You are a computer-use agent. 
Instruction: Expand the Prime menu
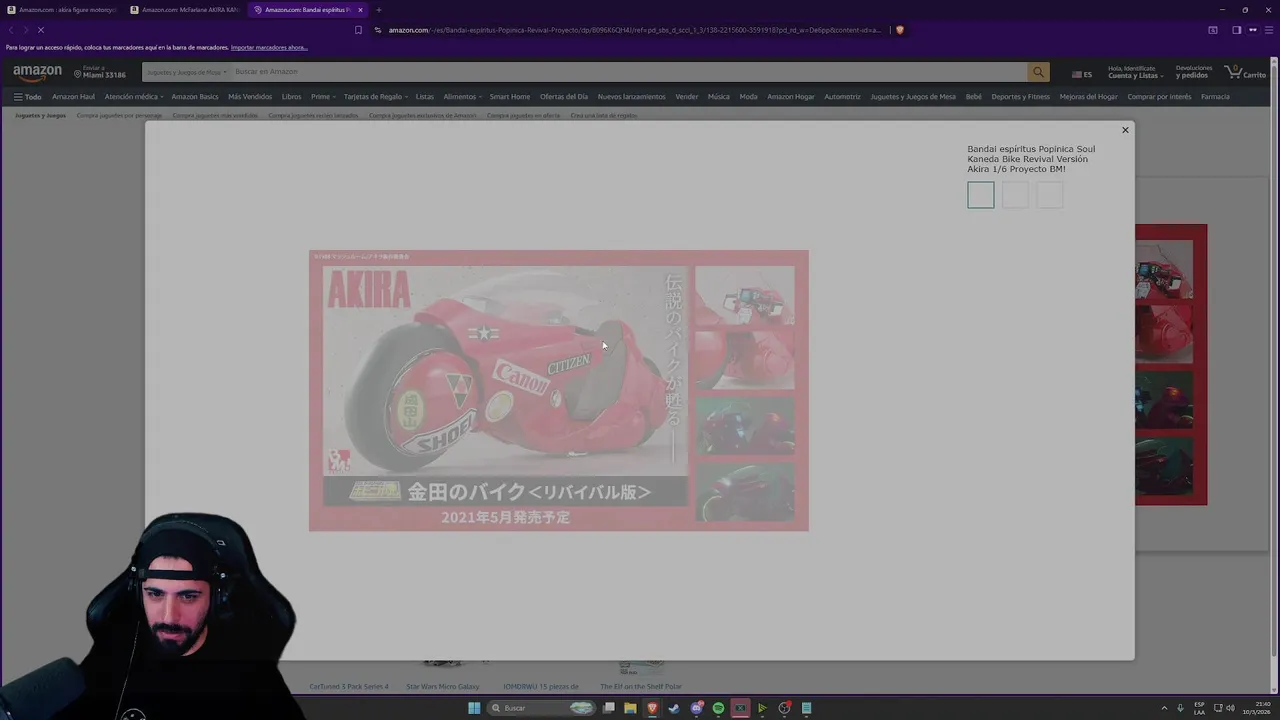[323, 97]
